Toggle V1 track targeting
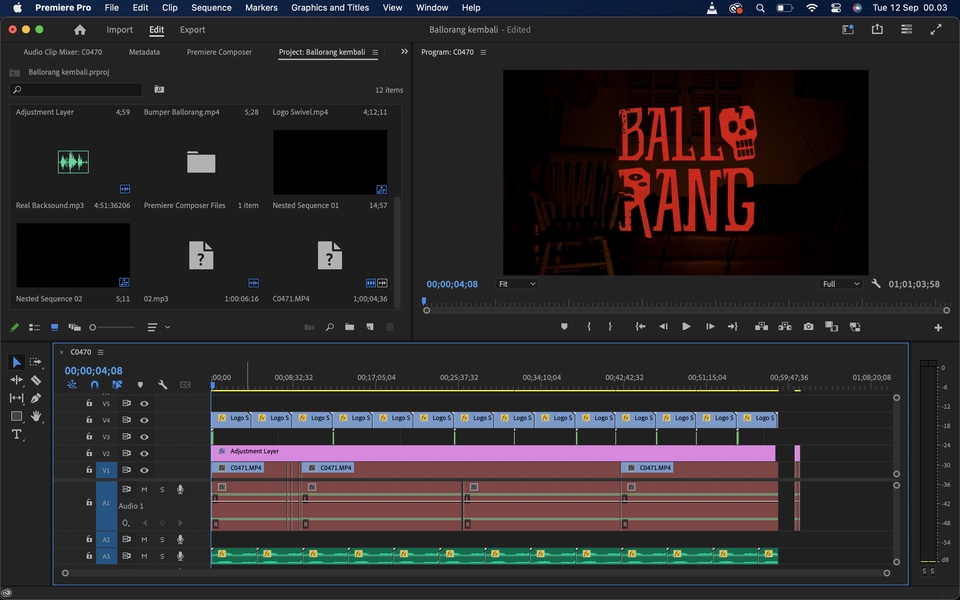Viewport: 960px width, 600px height. point(106,470)
